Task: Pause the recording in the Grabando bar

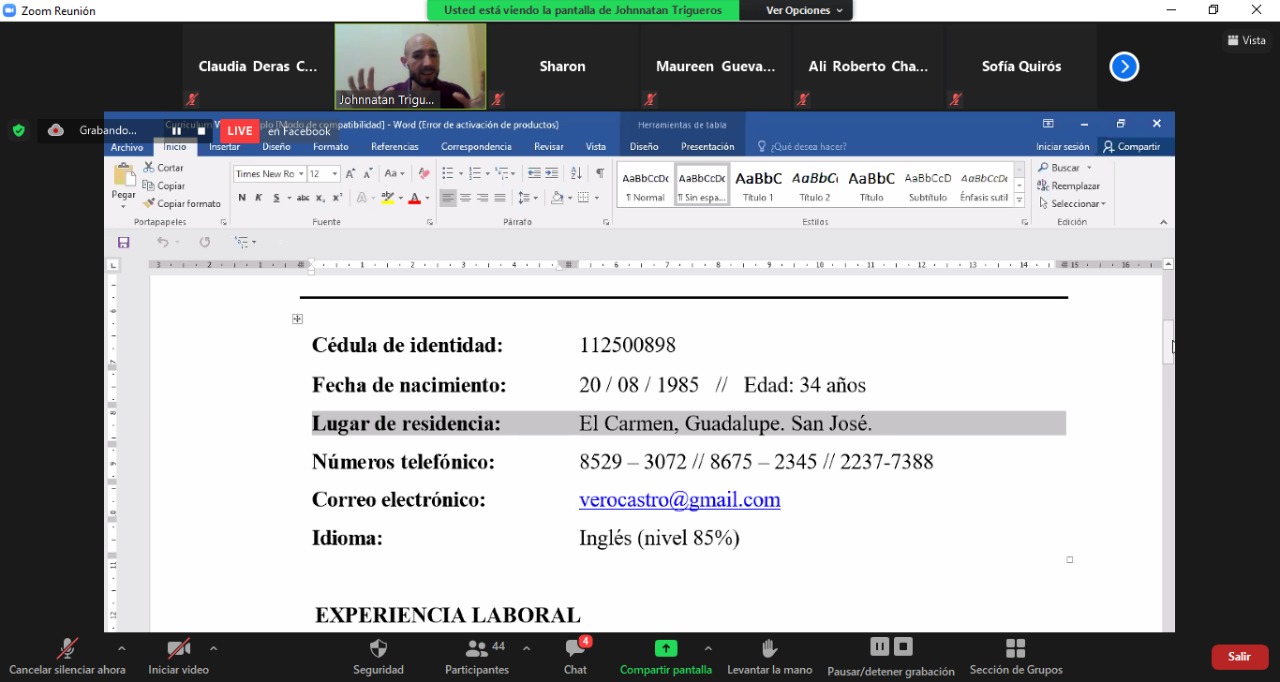Action: point(177,131)
